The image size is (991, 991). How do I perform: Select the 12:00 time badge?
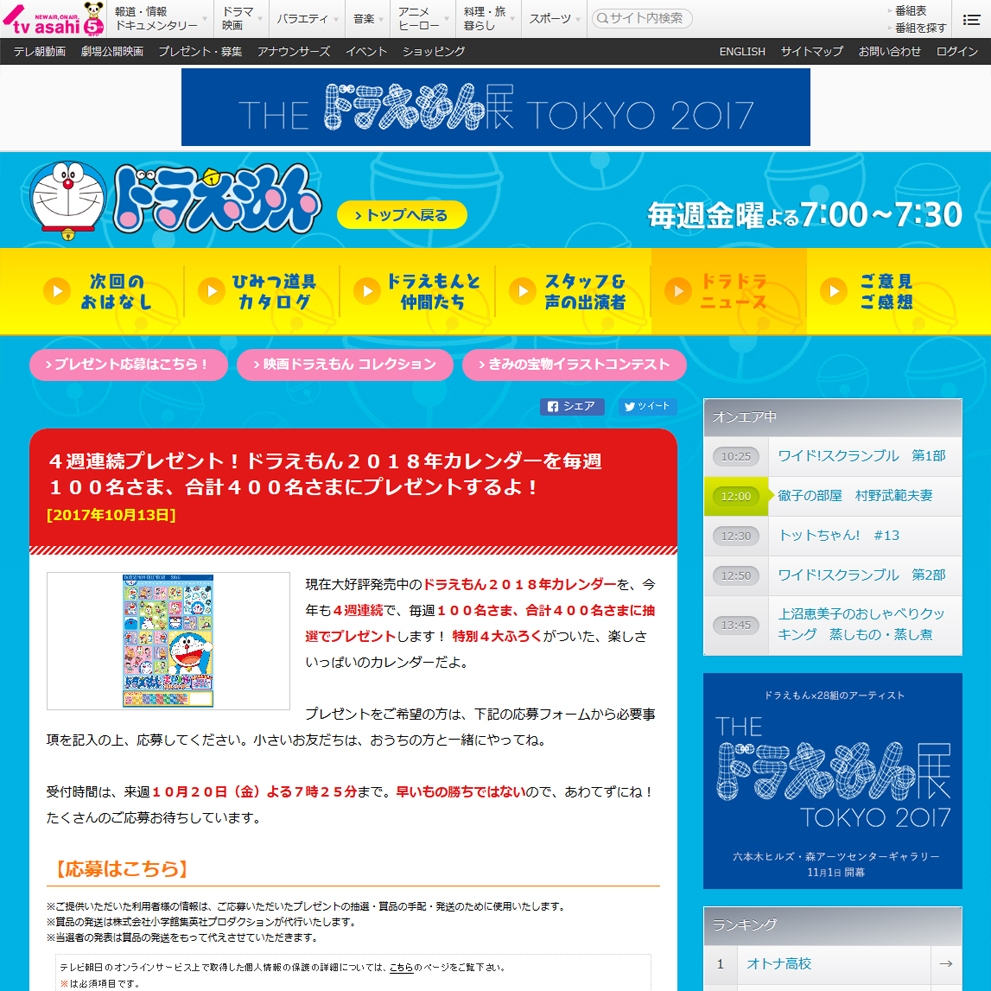coord(736,496)
